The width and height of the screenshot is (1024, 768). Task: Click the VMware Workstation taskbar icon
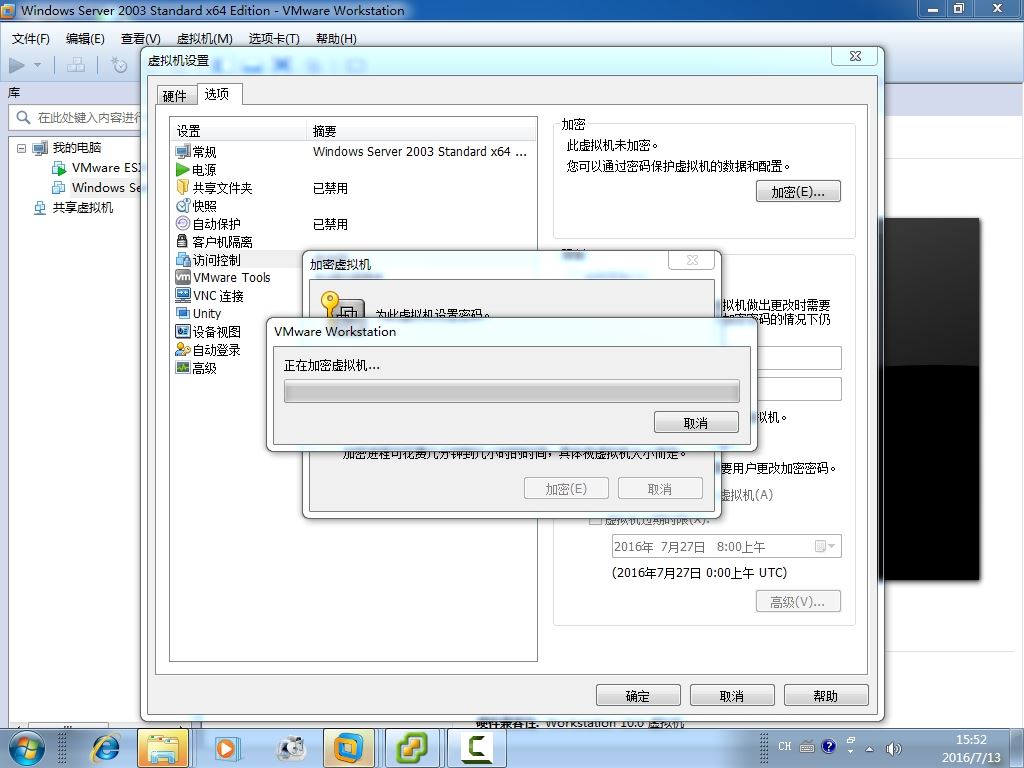[x=348, y=747]
